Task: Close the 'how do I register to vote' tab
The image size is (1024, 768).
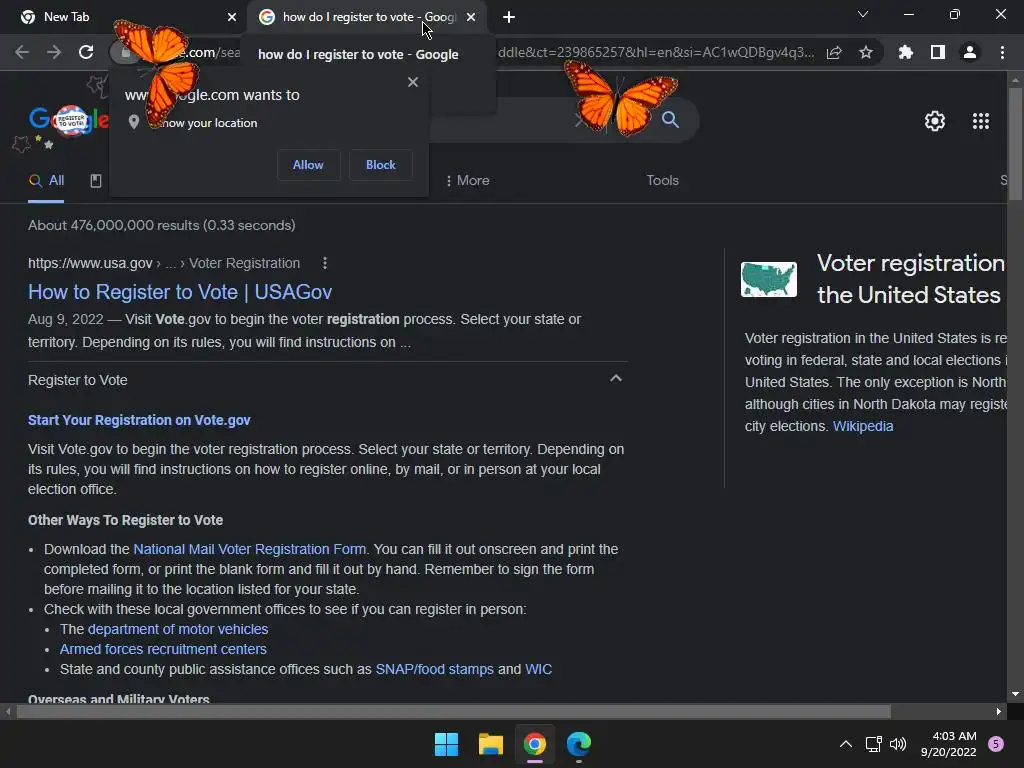Action: tap(471, 17)
